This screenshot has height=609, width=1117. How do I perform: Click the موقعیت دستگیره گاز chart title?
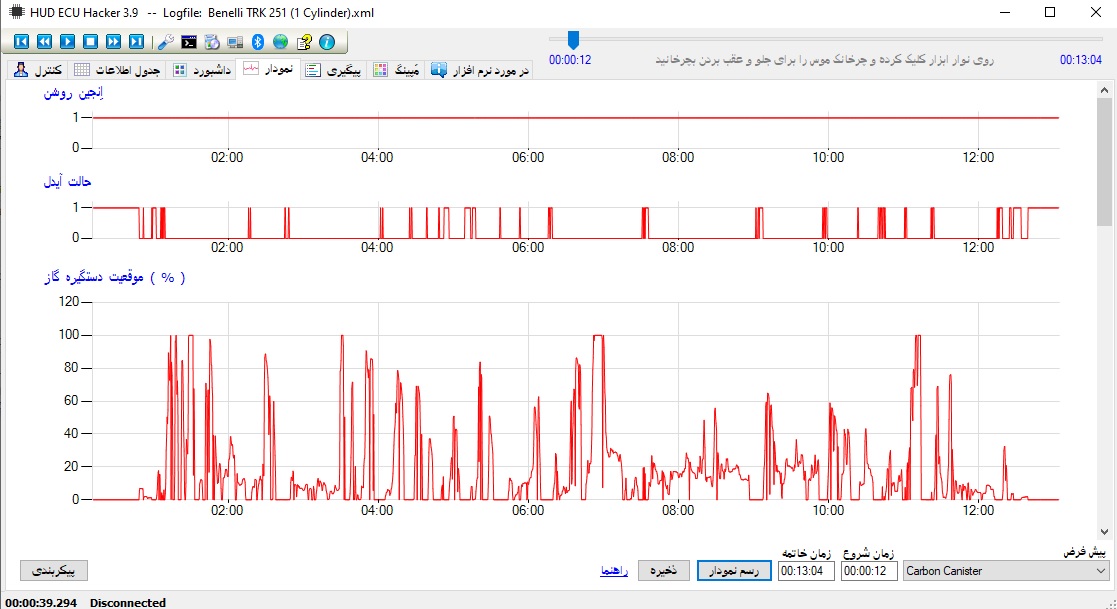(x=115, y=277)
